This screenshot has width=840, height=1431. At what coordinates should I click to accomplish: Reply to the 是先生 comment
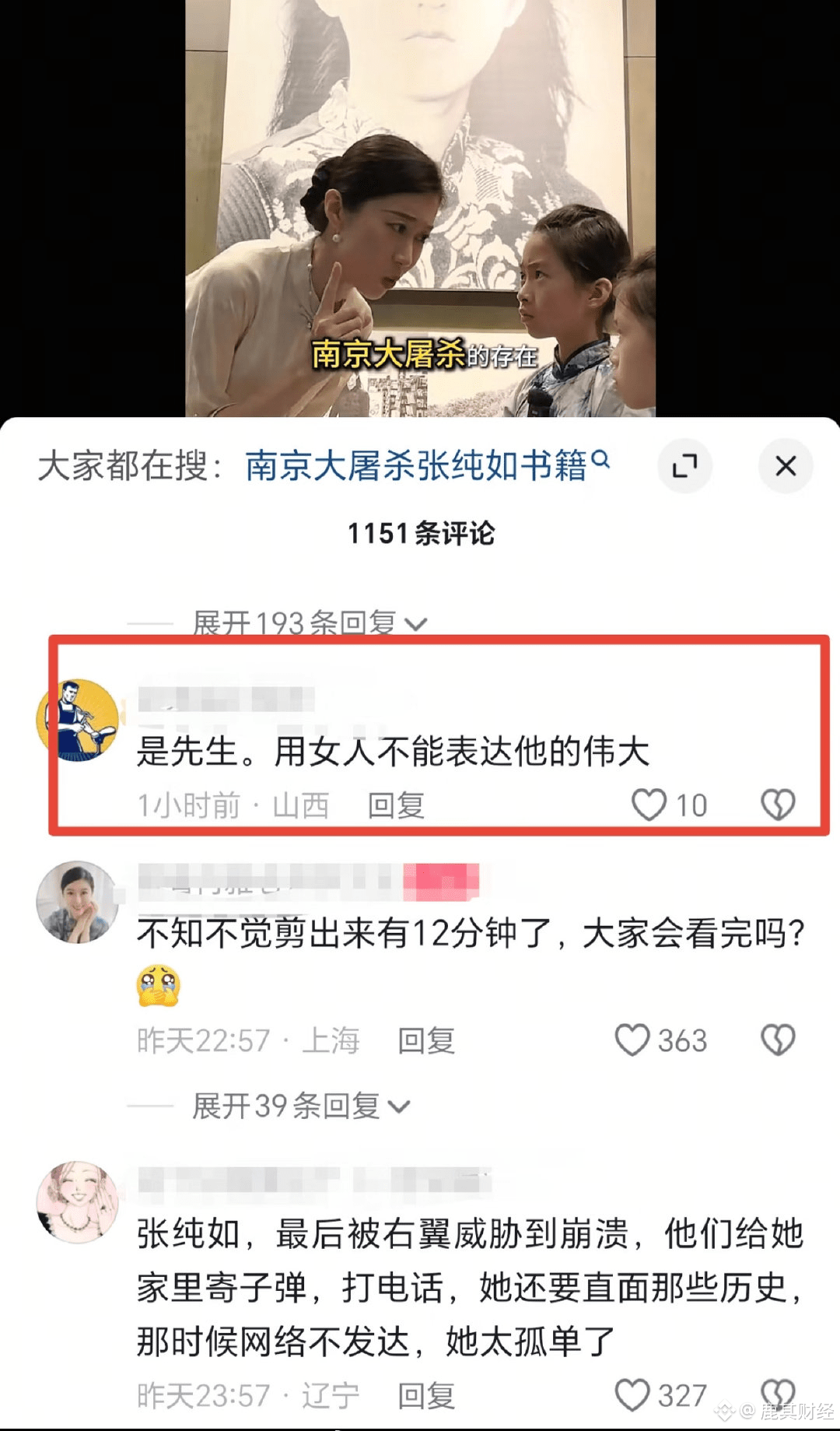tap(396, 805)
